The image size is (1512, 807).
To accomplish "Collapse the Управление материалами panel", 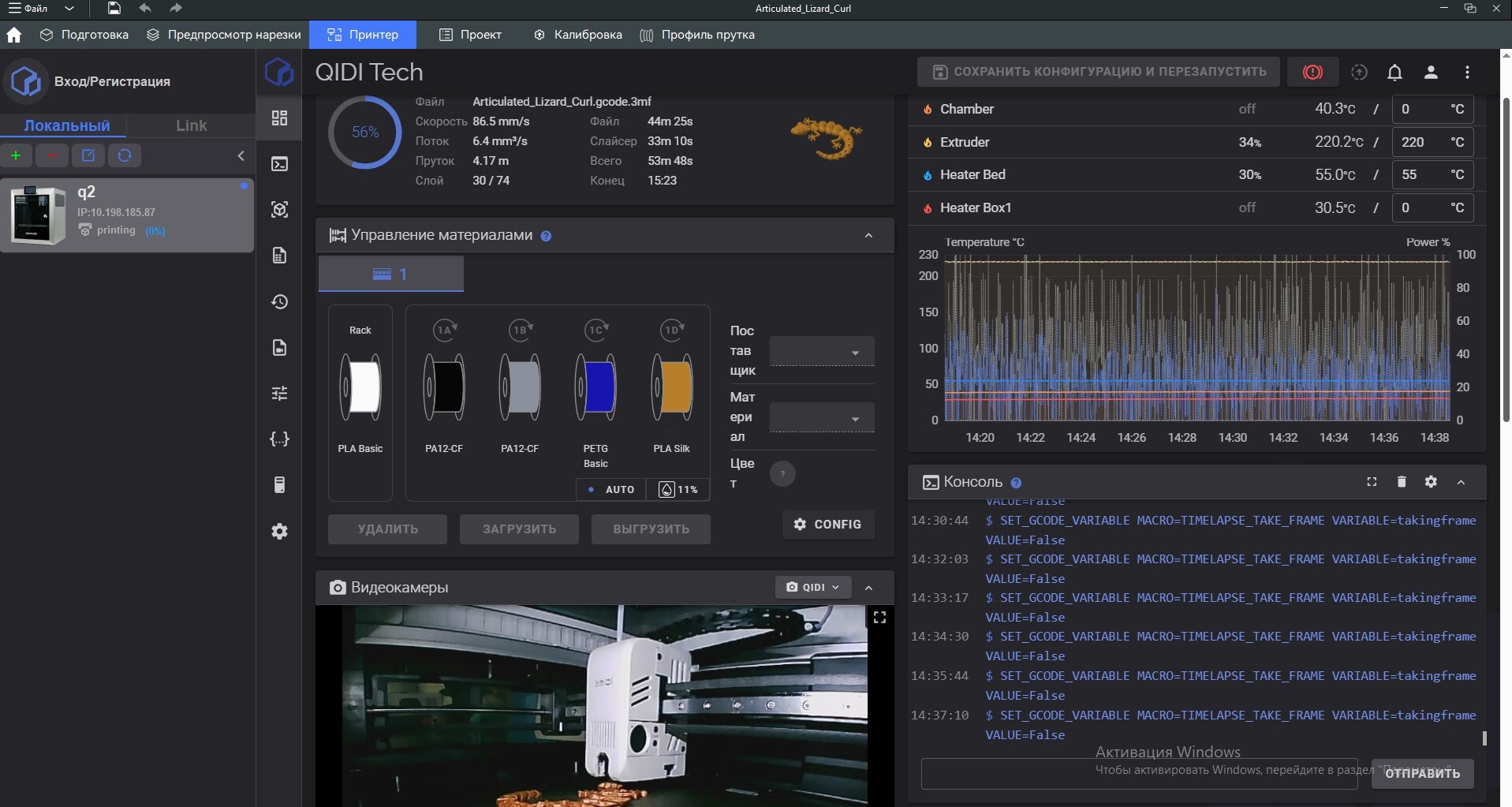I will pyautogui.click(x=868, y=235).
